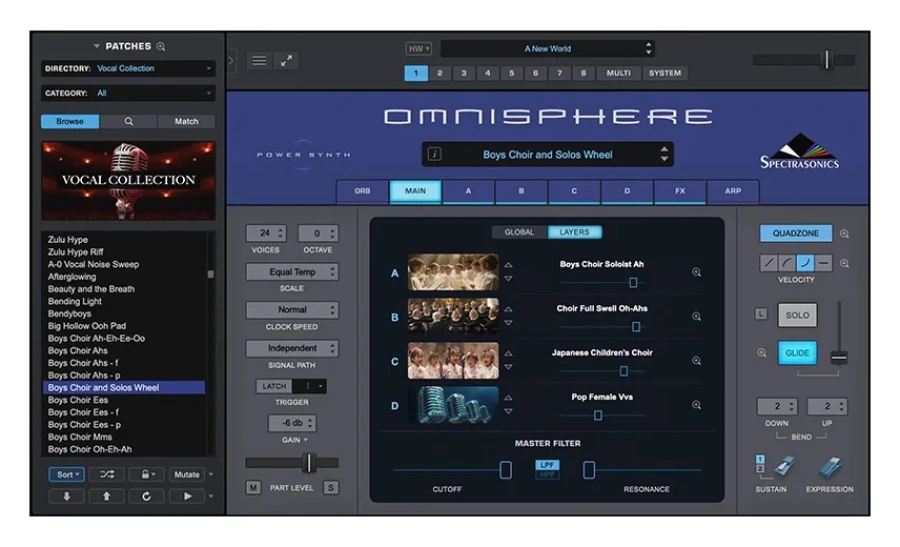Open the A New World multi selector

[x=548, y=49]
